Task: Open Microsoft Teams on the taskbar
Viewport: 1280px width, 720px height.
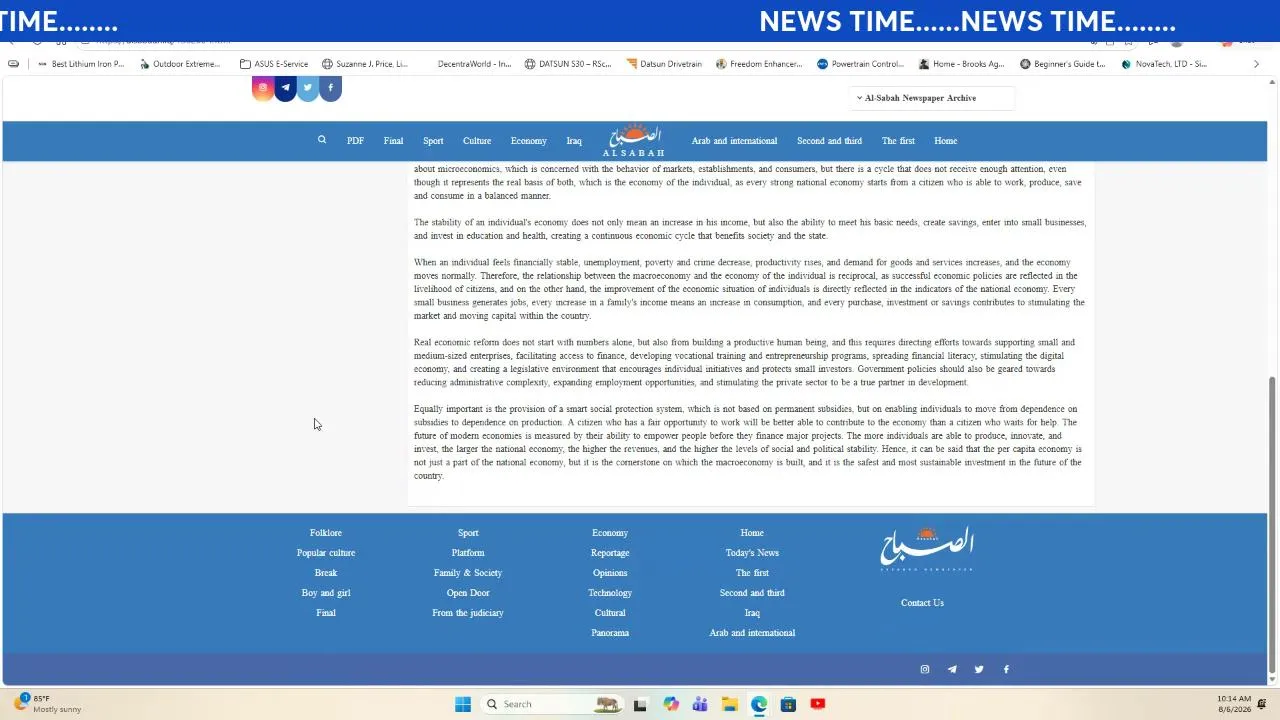Action: 700,704
